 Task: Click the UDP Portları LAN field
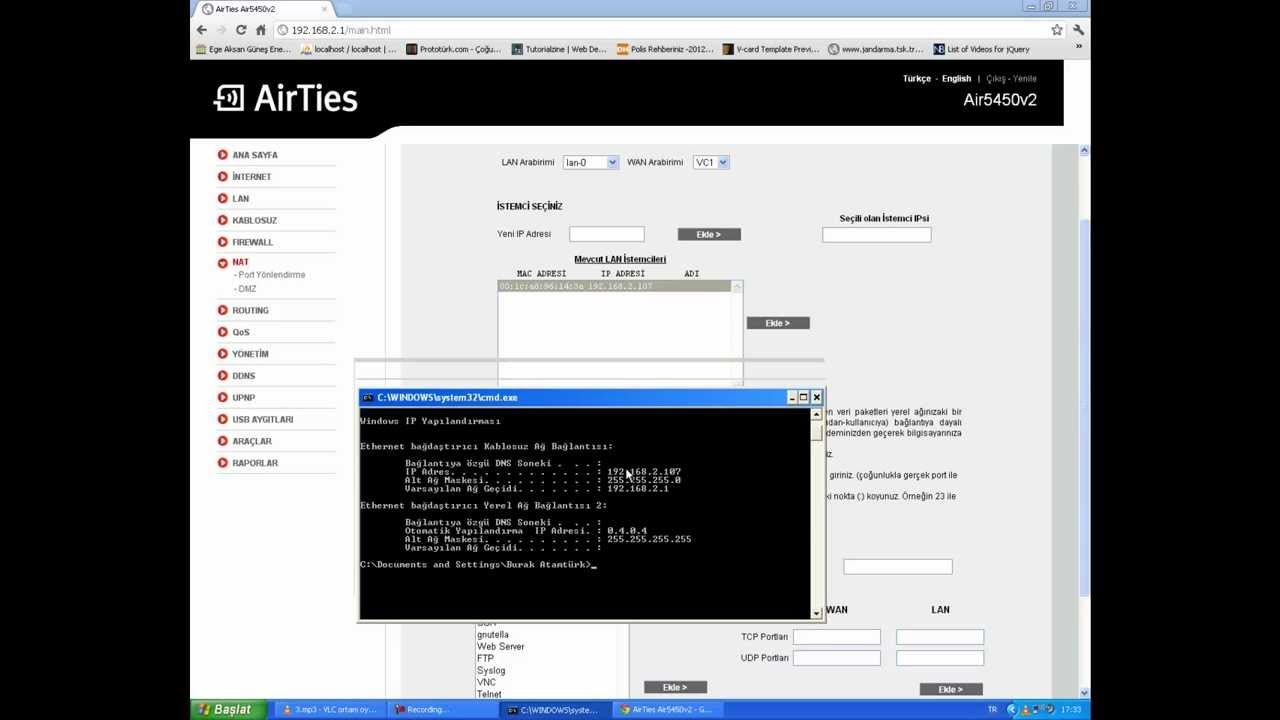coord(940,658)
